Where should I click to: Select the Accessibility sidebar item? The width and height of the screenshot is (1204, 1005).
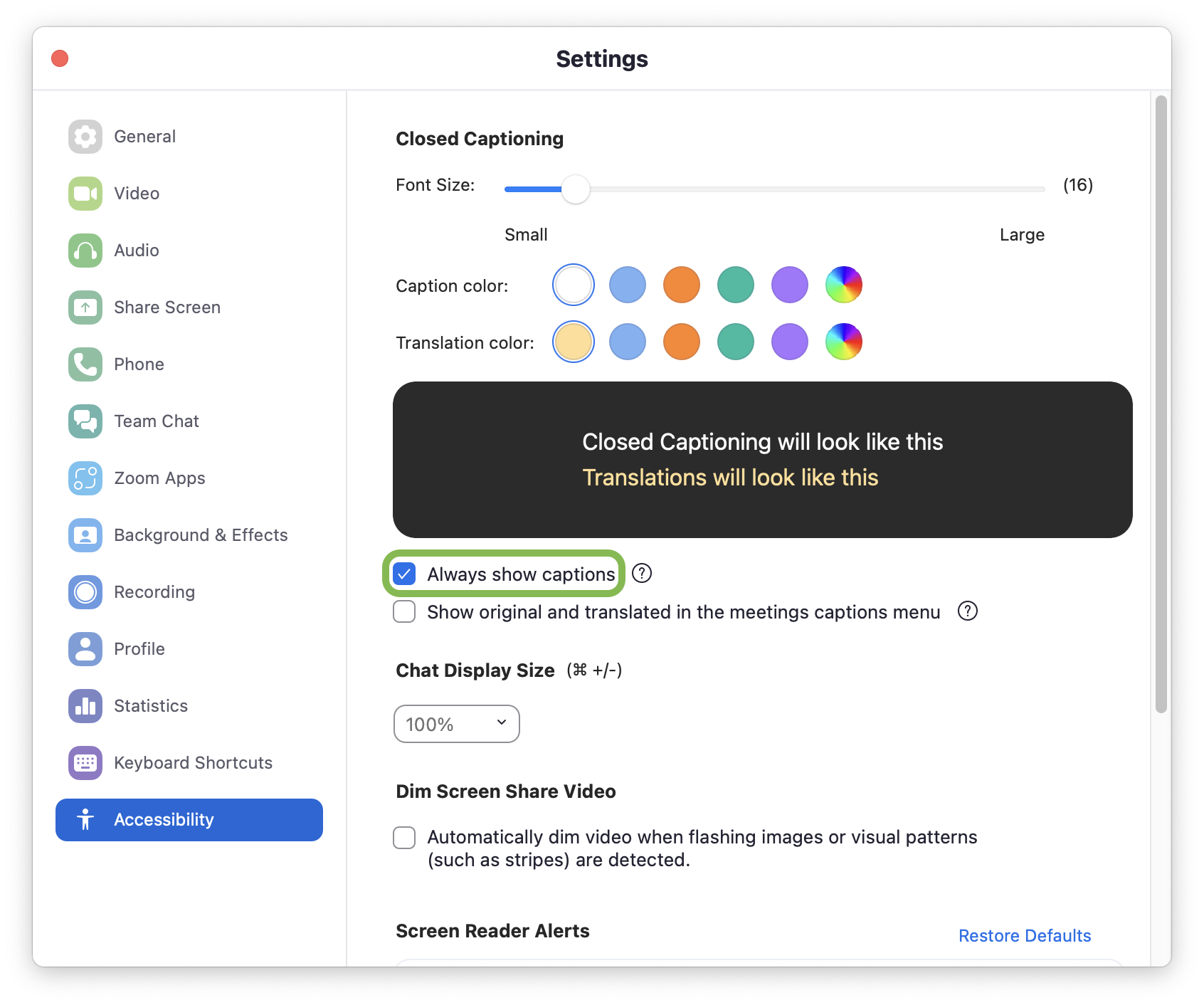pos(189,820)
